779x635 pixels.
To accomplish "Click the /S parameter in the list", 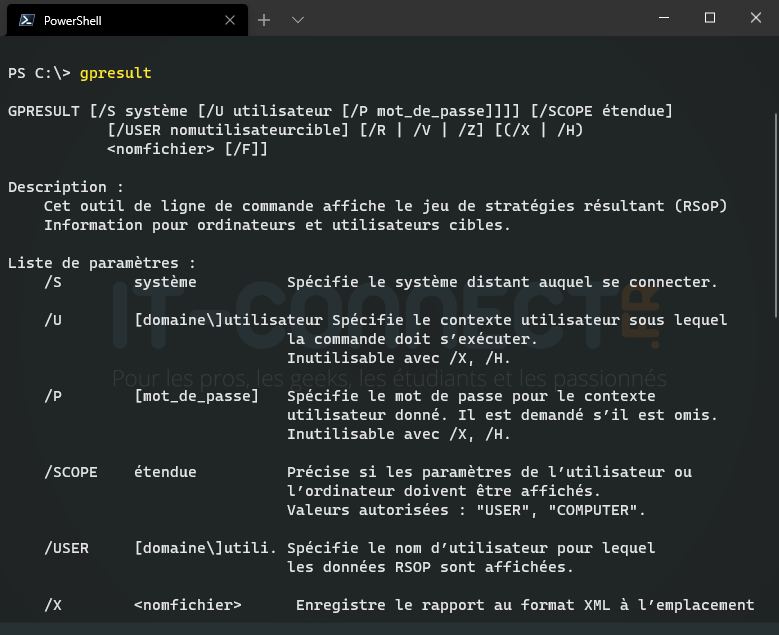I will pos(53,282).
